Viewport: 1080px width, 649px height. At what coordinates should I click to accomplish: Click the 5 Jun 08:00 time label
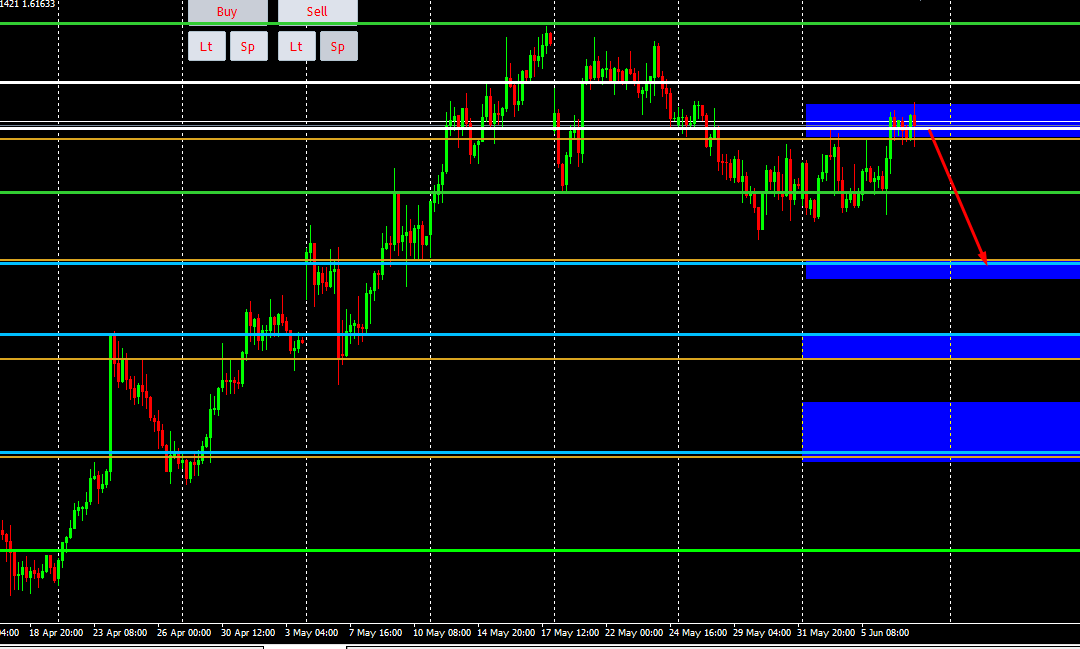(884, 633)
